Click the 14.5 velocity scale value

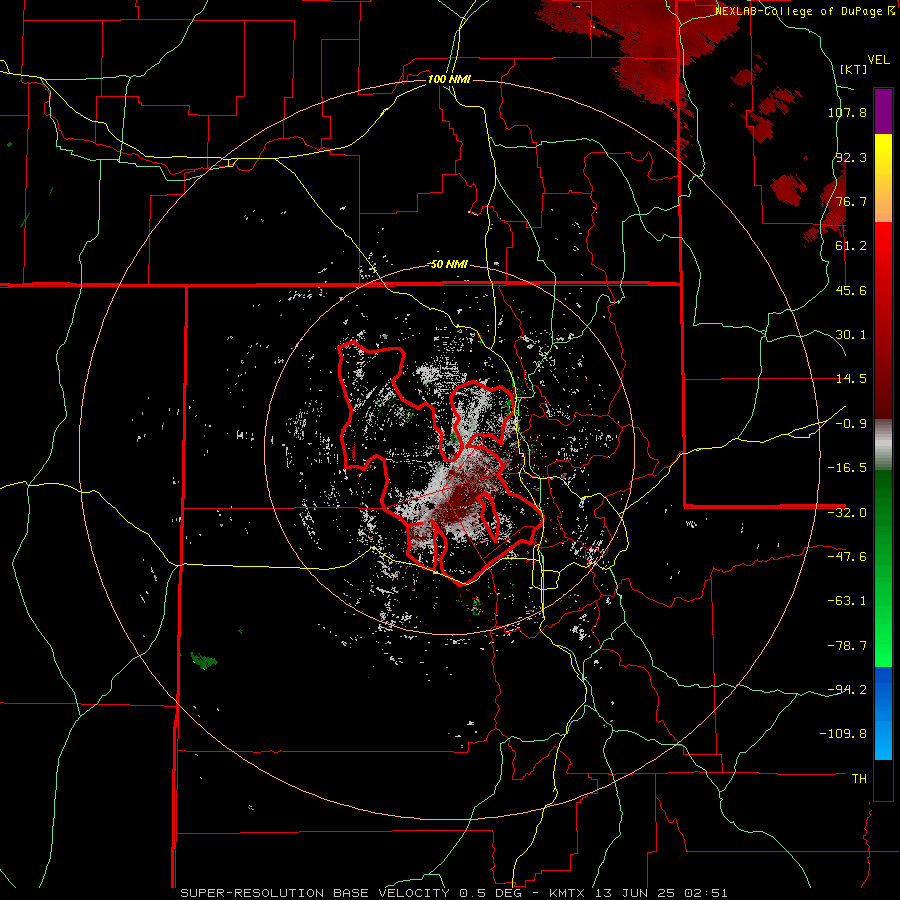[851, 379]
